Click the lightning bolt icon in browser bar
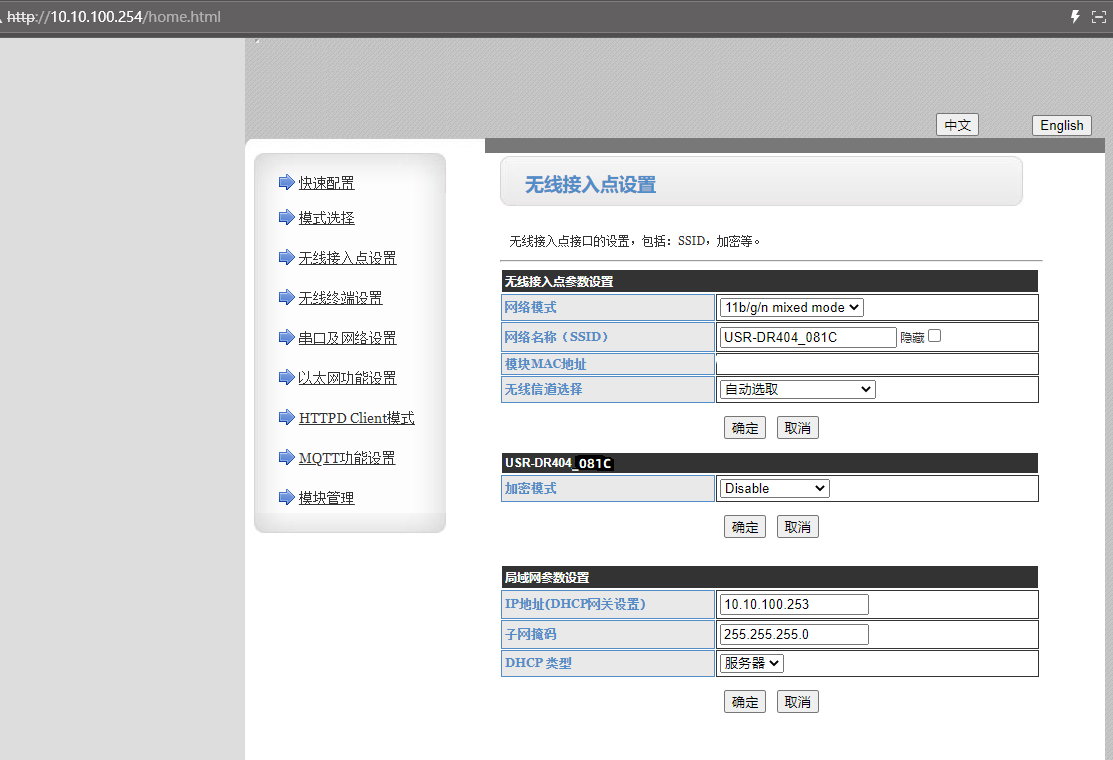This screenshot has width=1113, height=760. [1076, 17]
